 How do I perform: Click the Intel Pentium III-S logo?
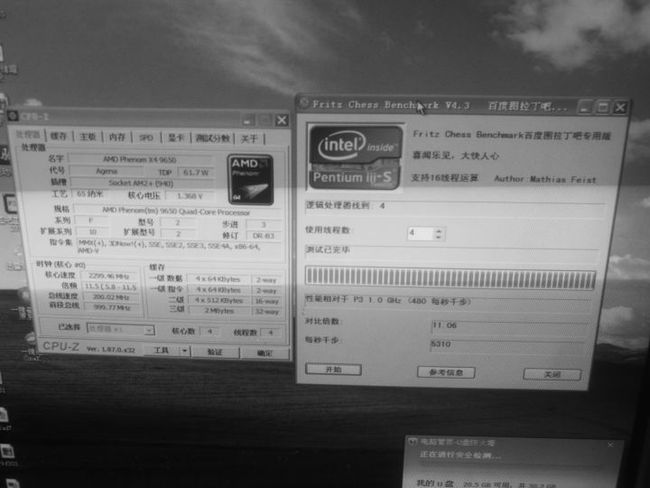(356, 158)
